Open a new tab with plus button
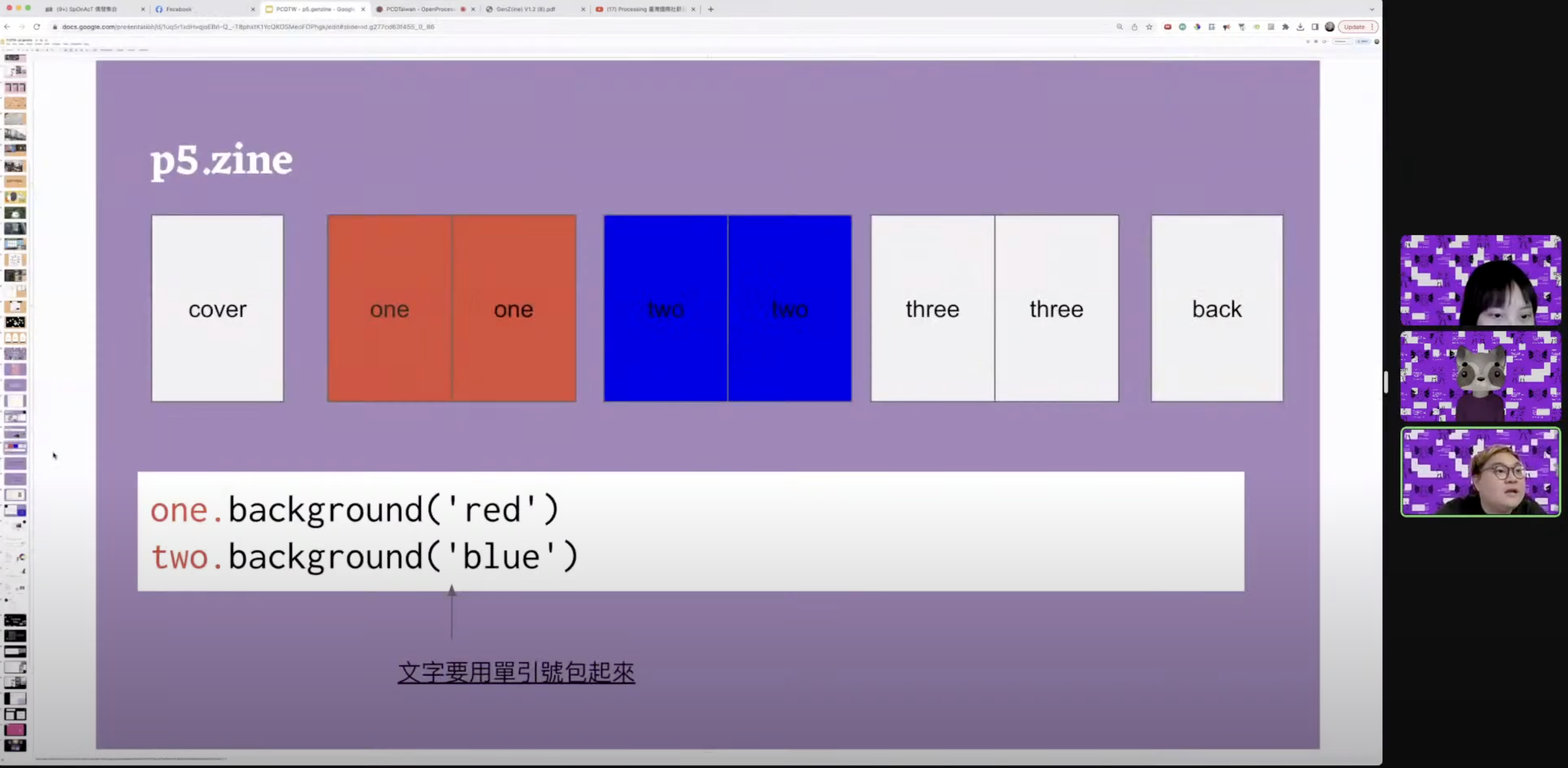Viewport: 1568px width, 768px height. [710, 9]
